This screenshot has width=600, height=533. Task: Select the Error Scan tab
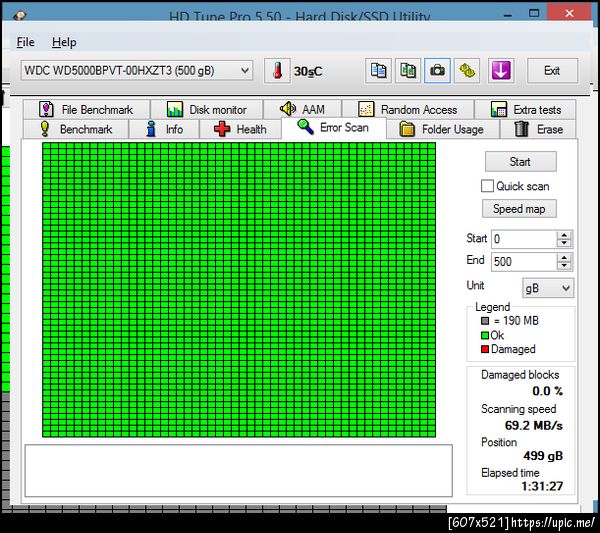[334, 128]
